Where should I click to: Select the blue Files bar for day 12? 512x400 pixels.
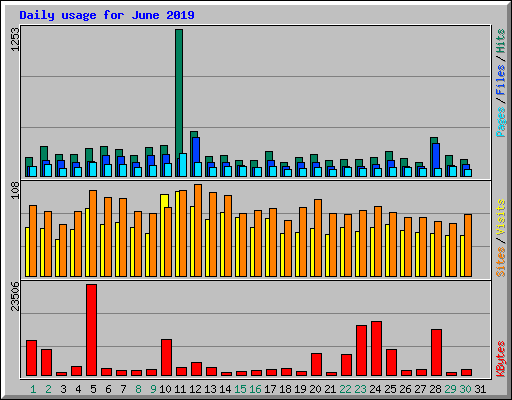tap(196, 150)
